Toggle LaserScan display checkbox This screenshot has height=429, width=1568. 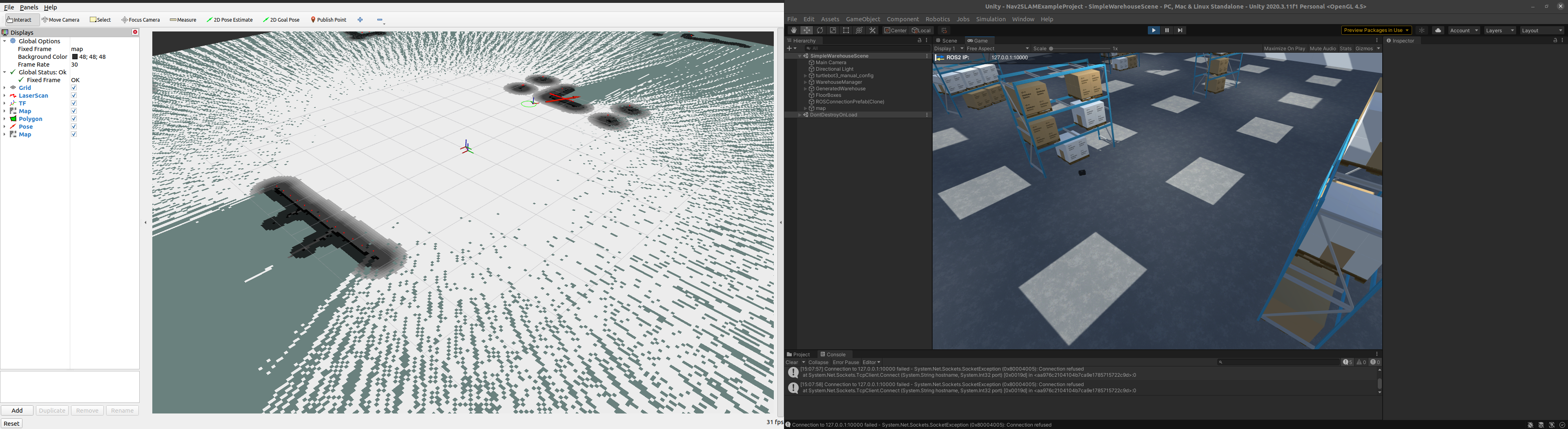(73, 96)
